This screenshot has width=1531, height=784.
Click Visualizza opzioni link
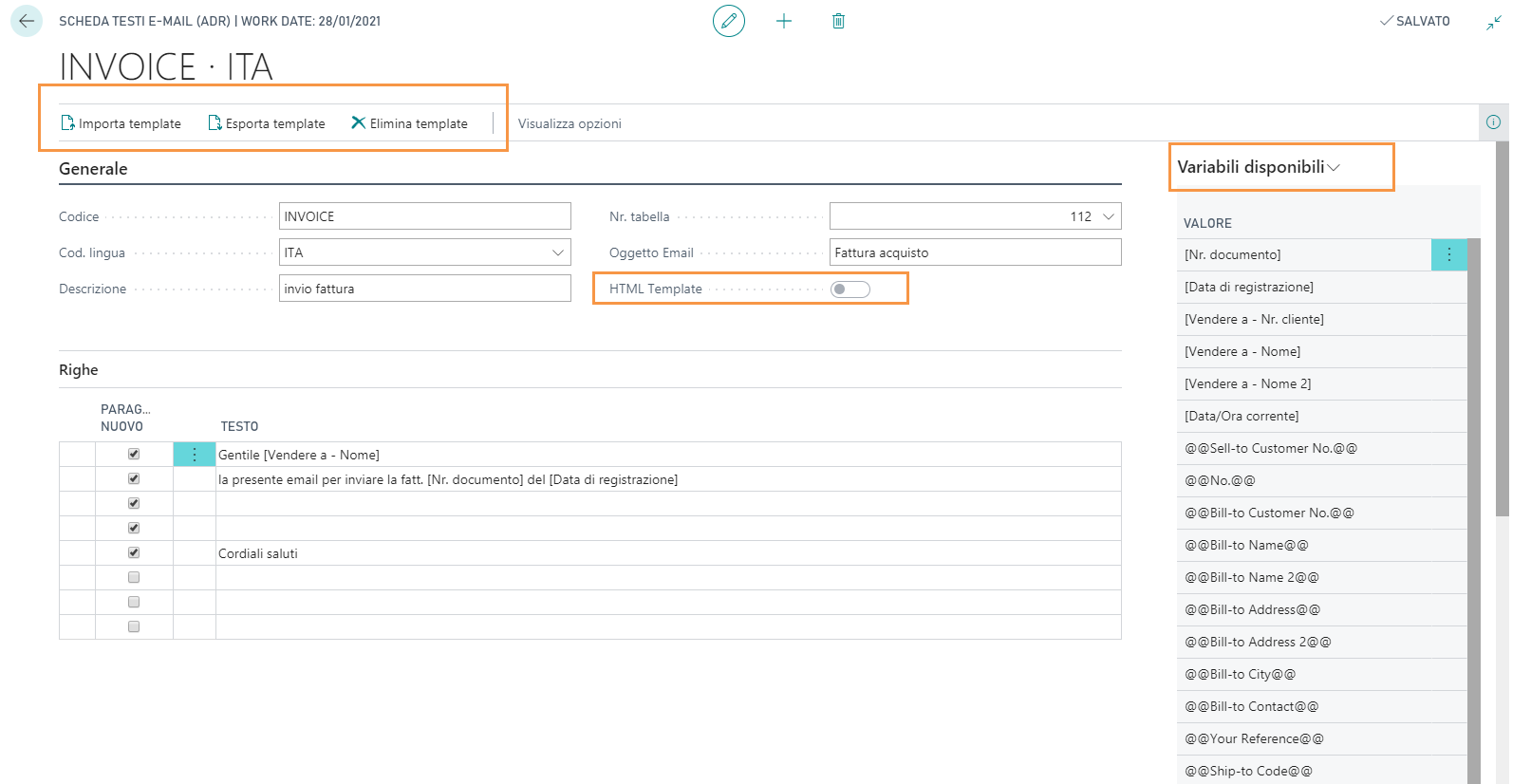click(x=569, y=123)
